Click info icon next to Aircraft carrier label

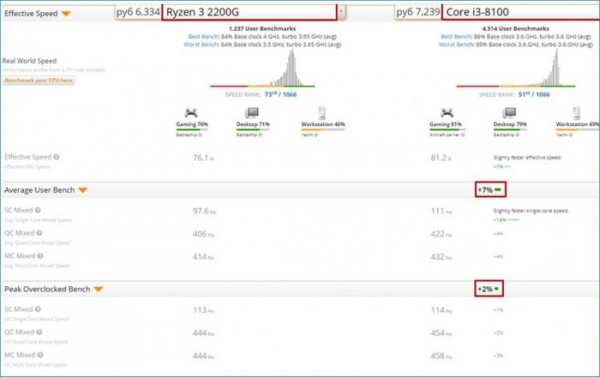click(463, 135)
